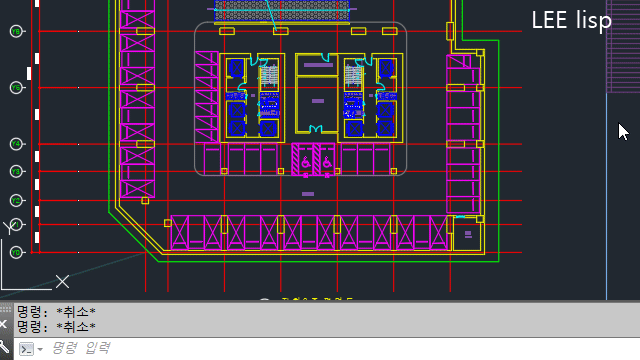Open command line customize wrench menu
This screenshot has height=360, width=640.
4,347
